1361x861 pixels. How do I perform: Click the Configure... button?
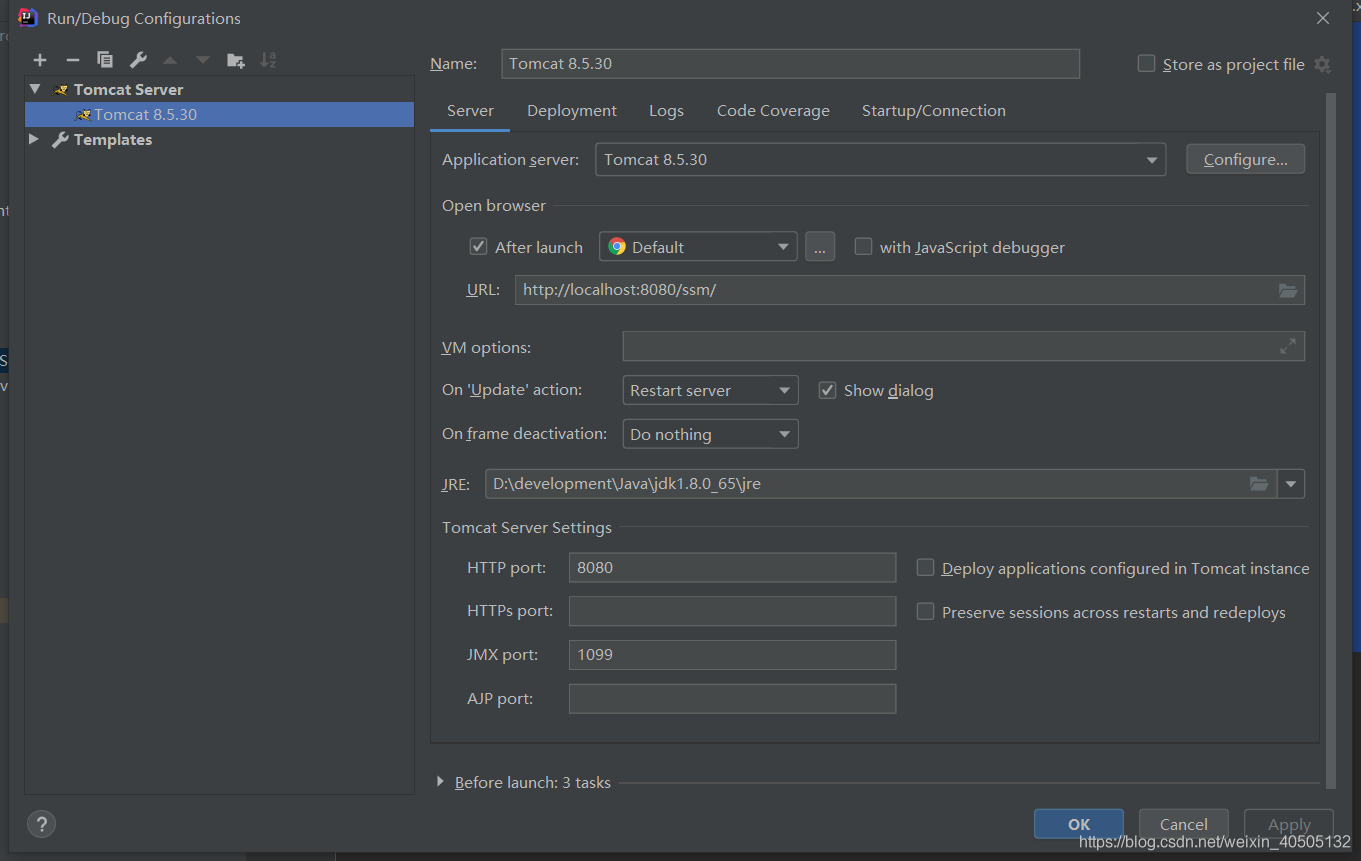1245,160
